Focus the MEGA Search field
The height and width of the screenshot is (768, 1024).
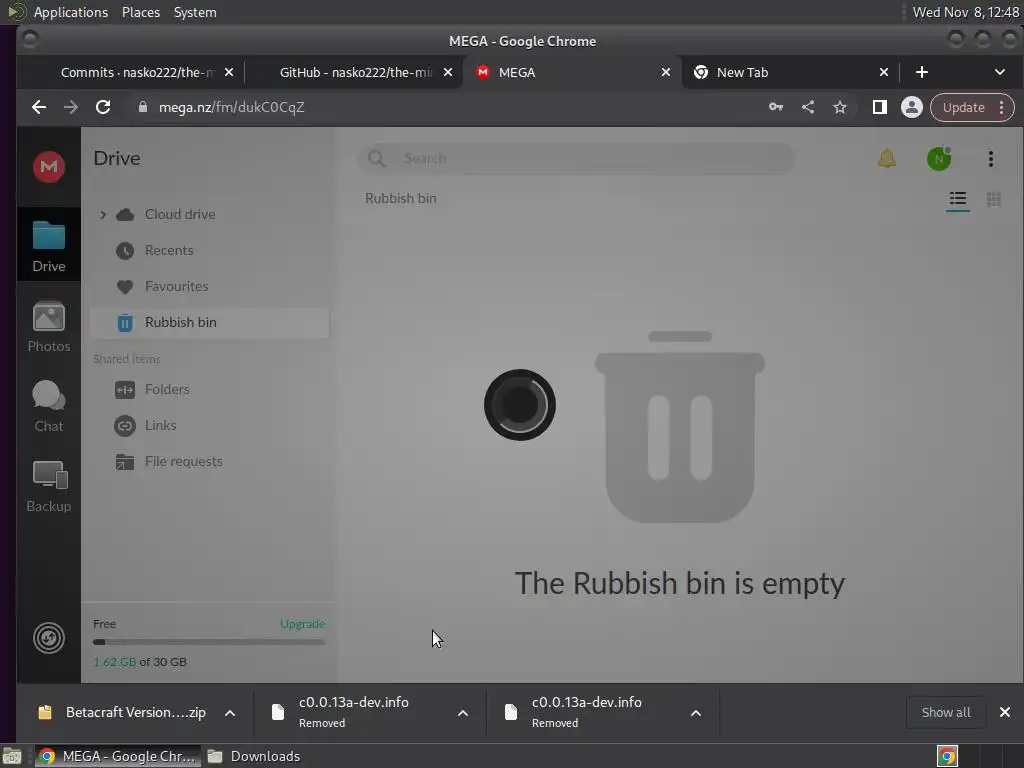tap(576, 158)
